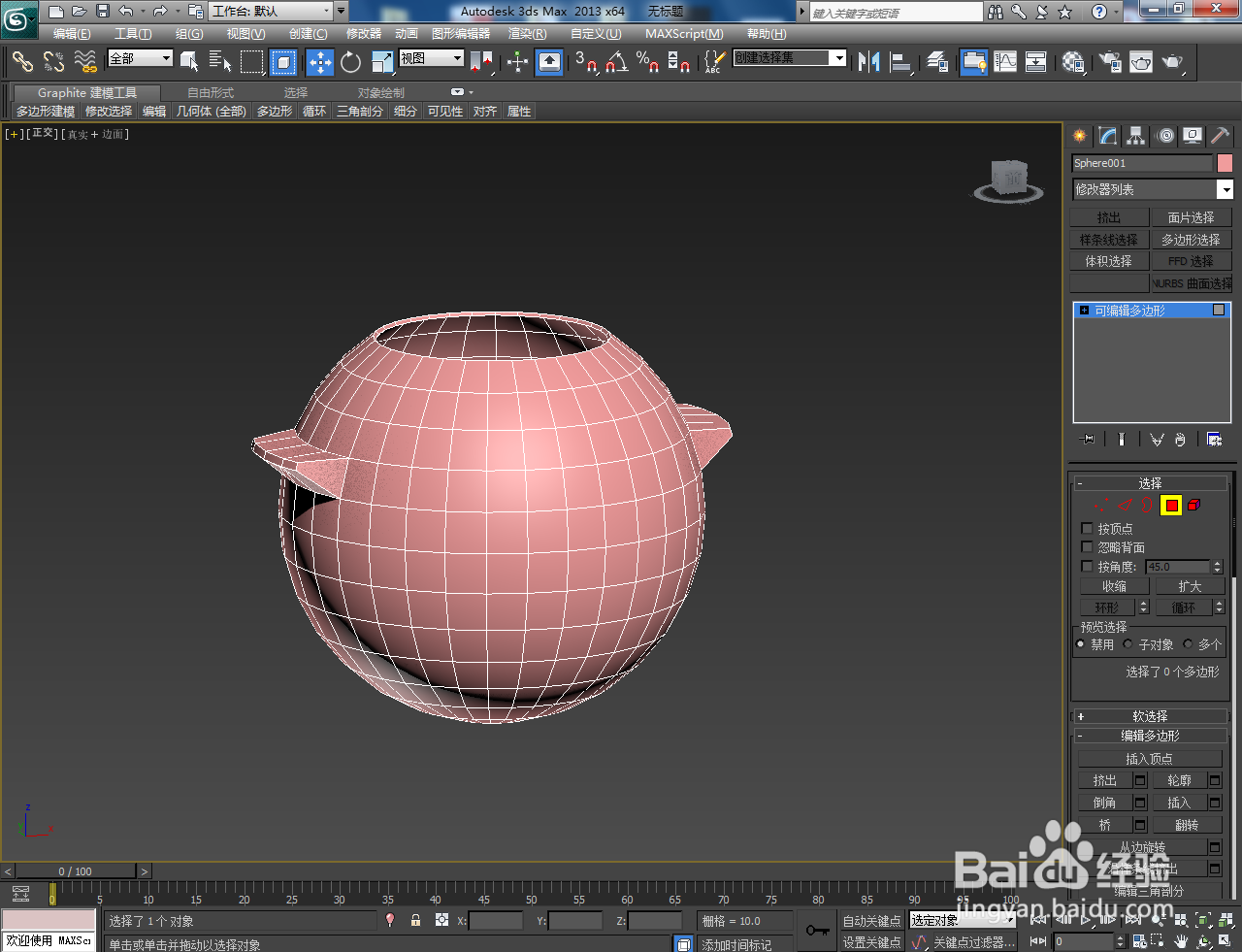Toggle Select and Manipulate icon
This screenshot has height=952, width=1242.
pyautogui.click(x=517, y=62)
